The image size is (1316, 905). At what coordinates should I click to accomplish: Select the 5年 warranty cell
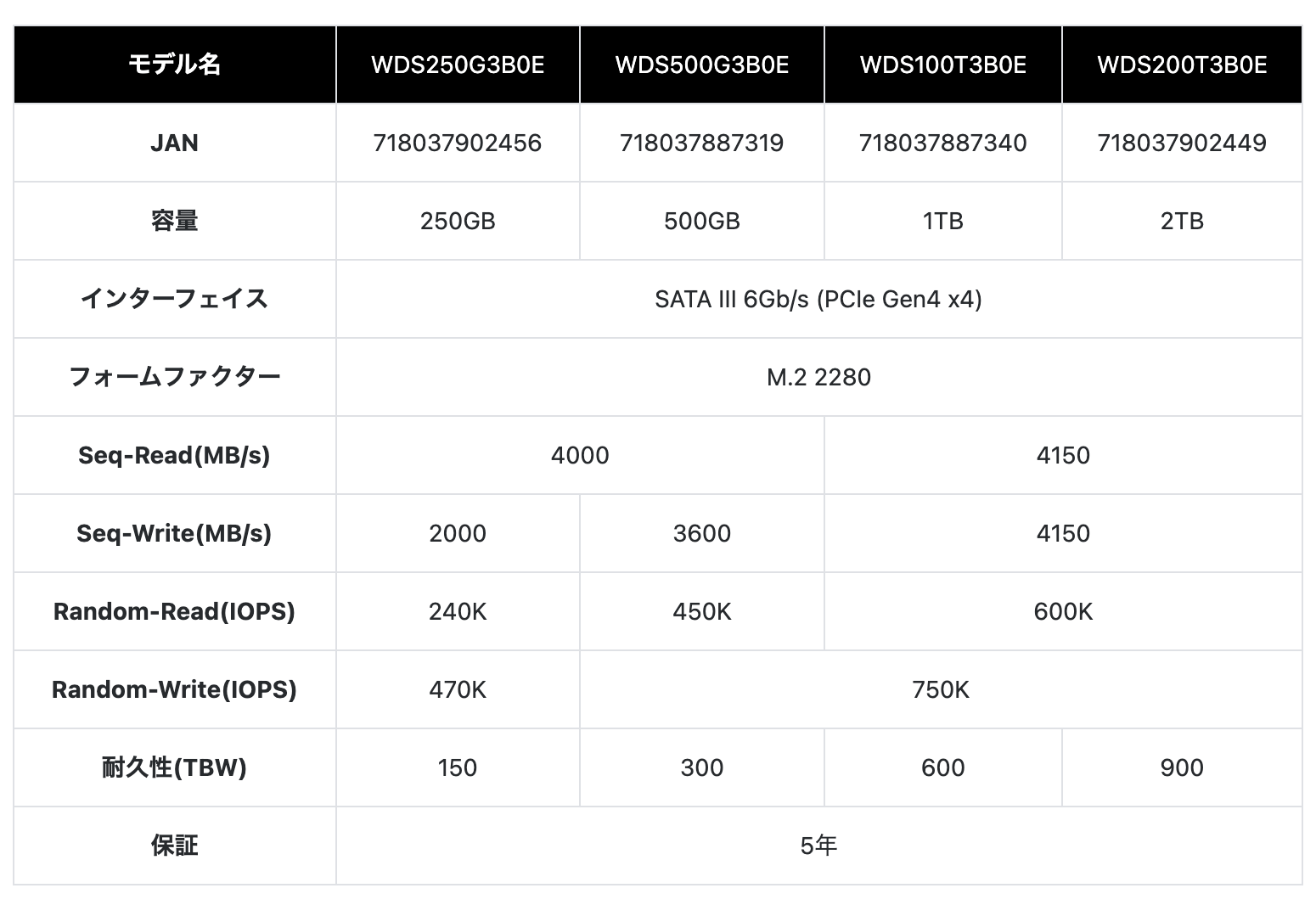point(818,846)
